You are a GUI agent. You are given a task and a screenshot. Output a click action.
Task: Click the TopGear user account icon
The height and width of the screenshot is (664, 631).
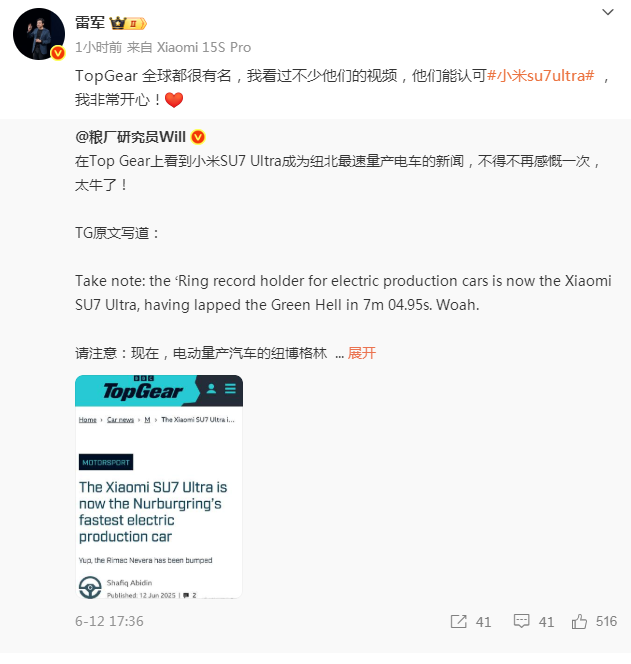pos(211,388)
